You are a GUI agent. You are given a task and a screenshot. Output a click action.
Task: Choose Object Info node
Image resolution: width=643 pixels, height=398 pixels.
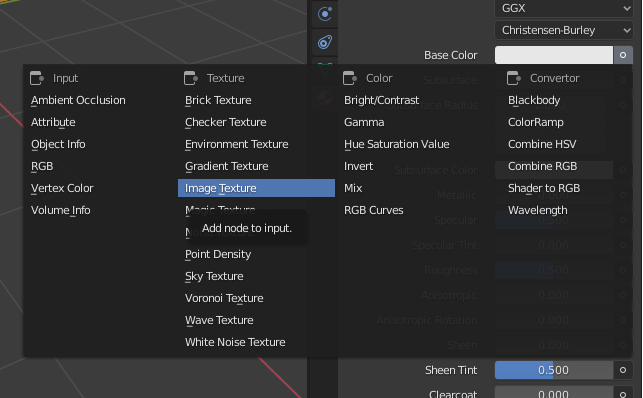pos(58,144)
